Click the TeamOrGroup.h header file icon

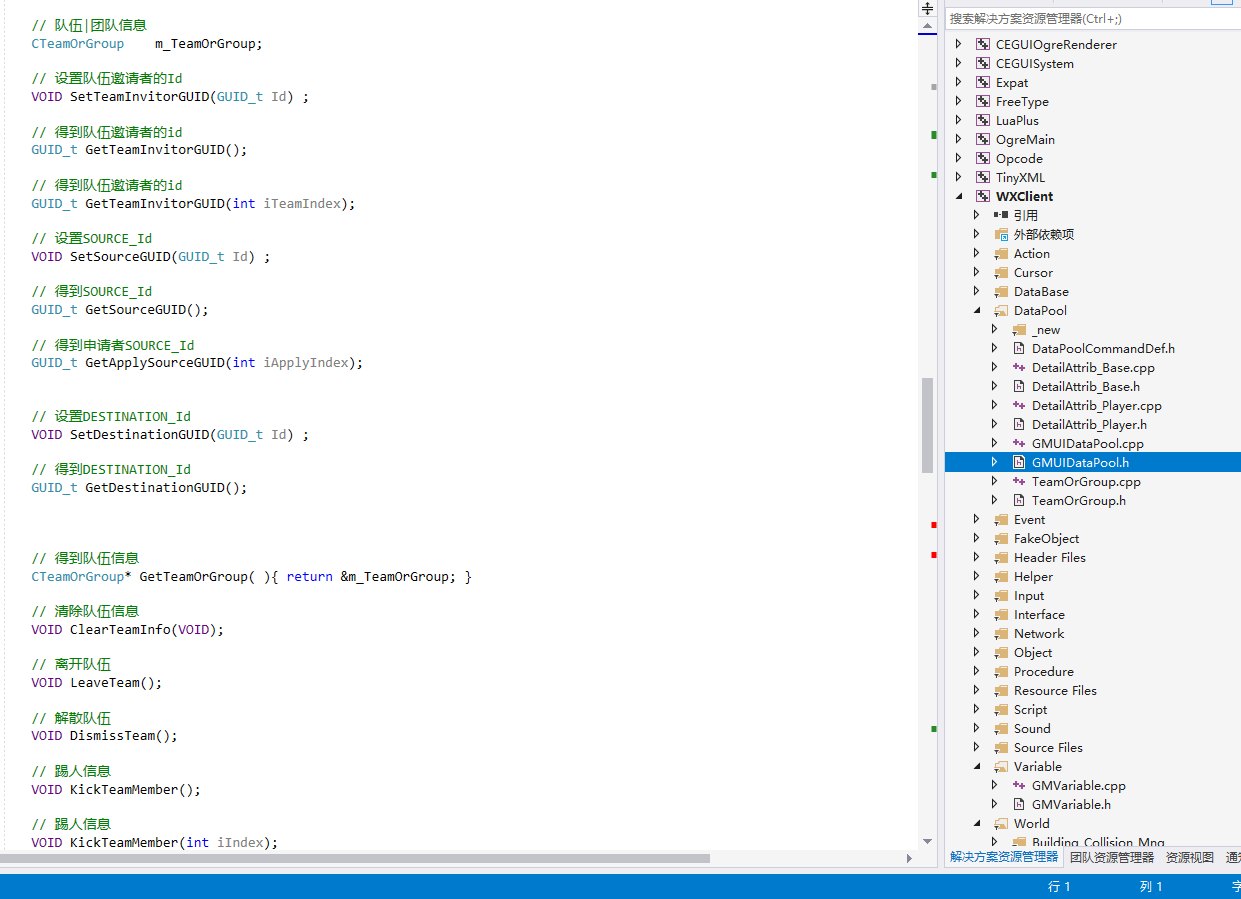pyautogui.click(x=1019, y=501)
